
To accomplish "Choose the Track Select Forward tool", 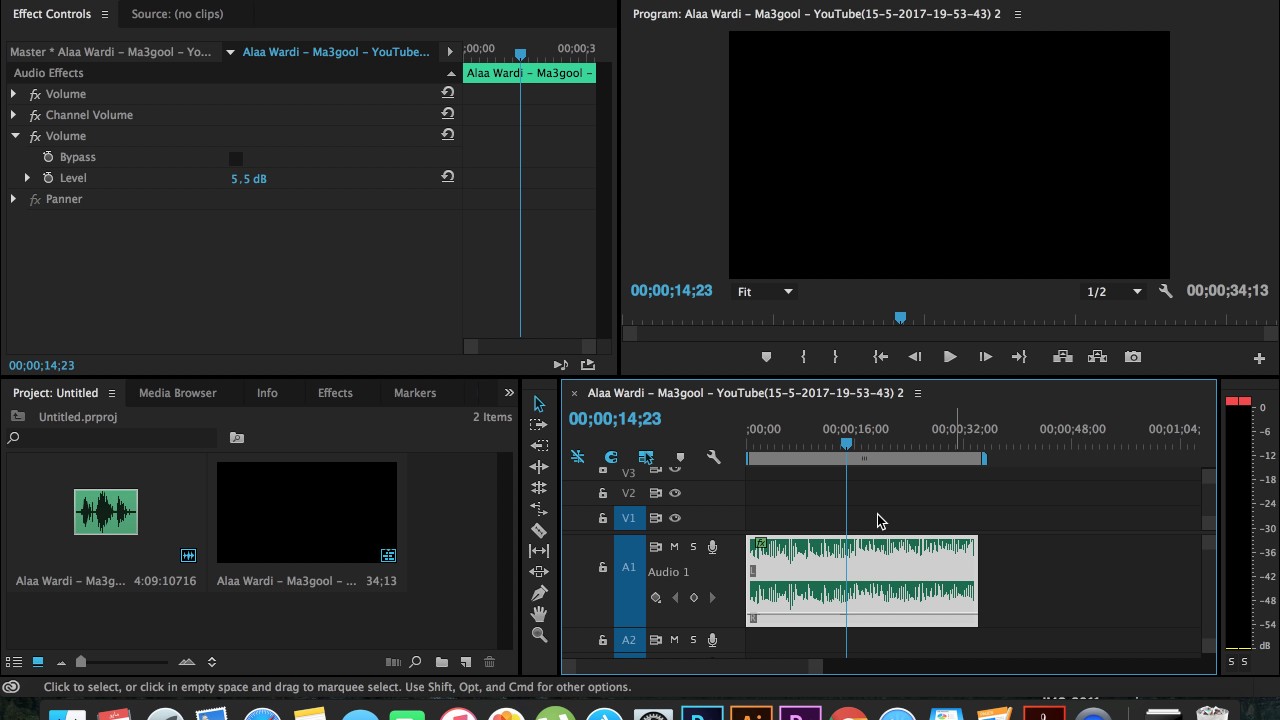I will (x=539, y=425).
